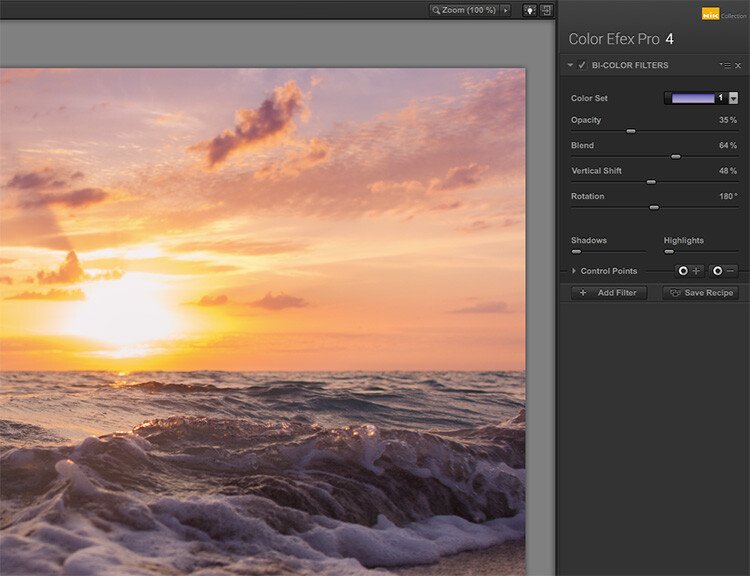Click the lightbulb background color icon
750x576 pixels.
529,10
